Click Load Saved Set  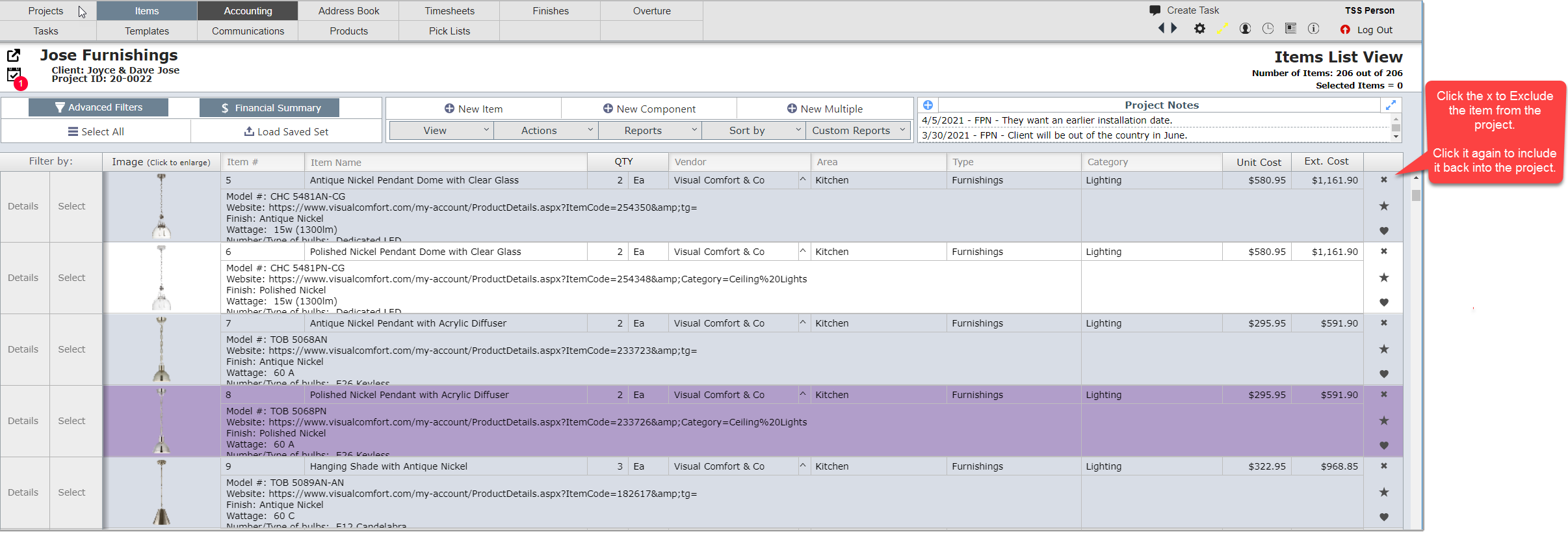[286, 131]
